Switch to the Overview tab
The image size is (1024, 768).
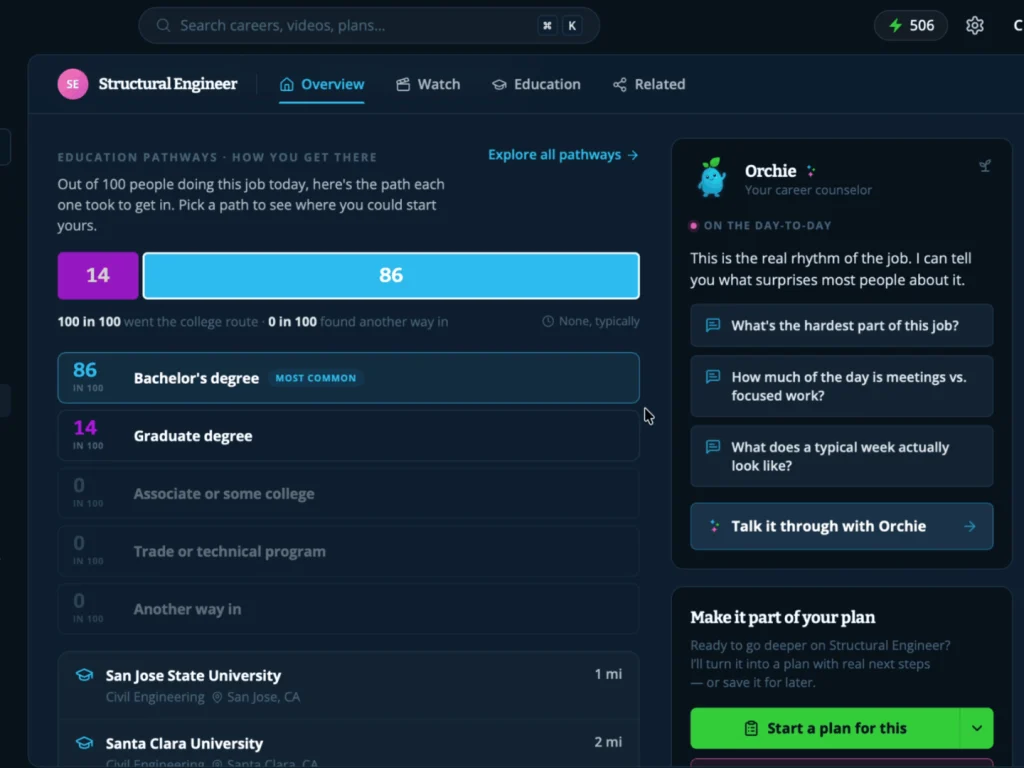click(322, 84)
